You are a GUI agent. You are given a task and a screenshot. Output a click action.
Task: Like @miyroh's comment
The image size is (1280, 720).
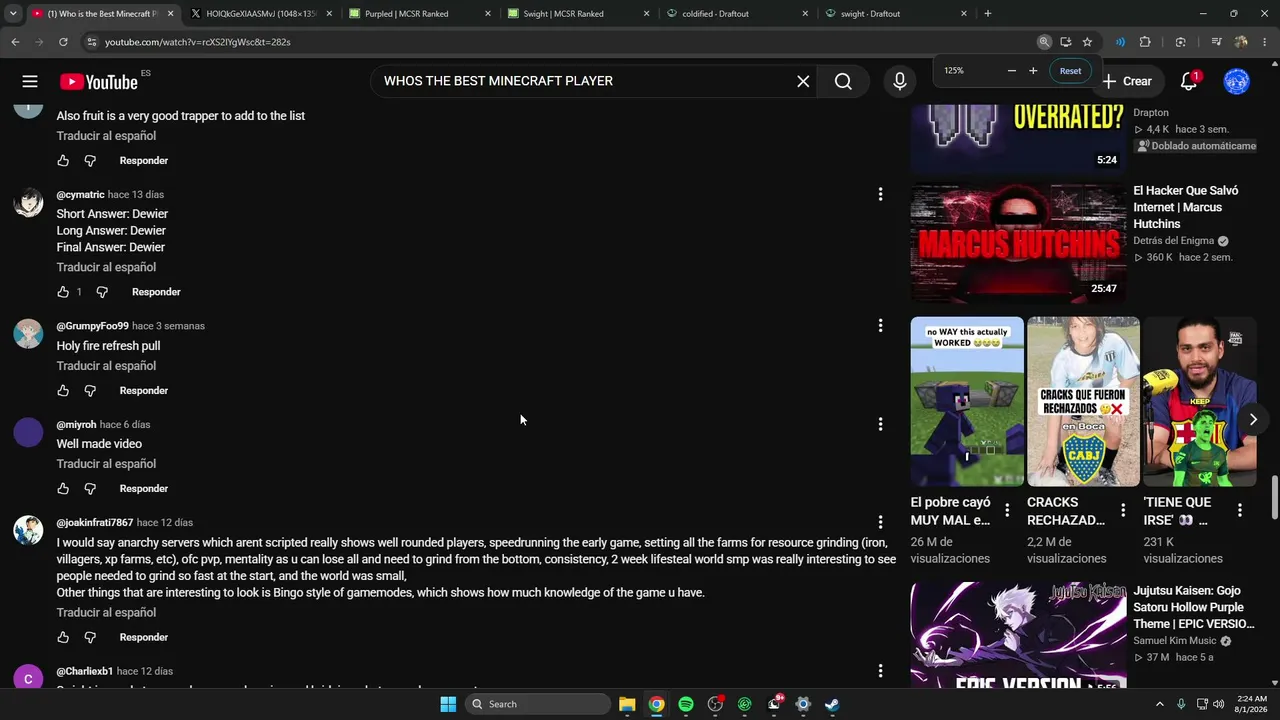(x=63, y=489)
